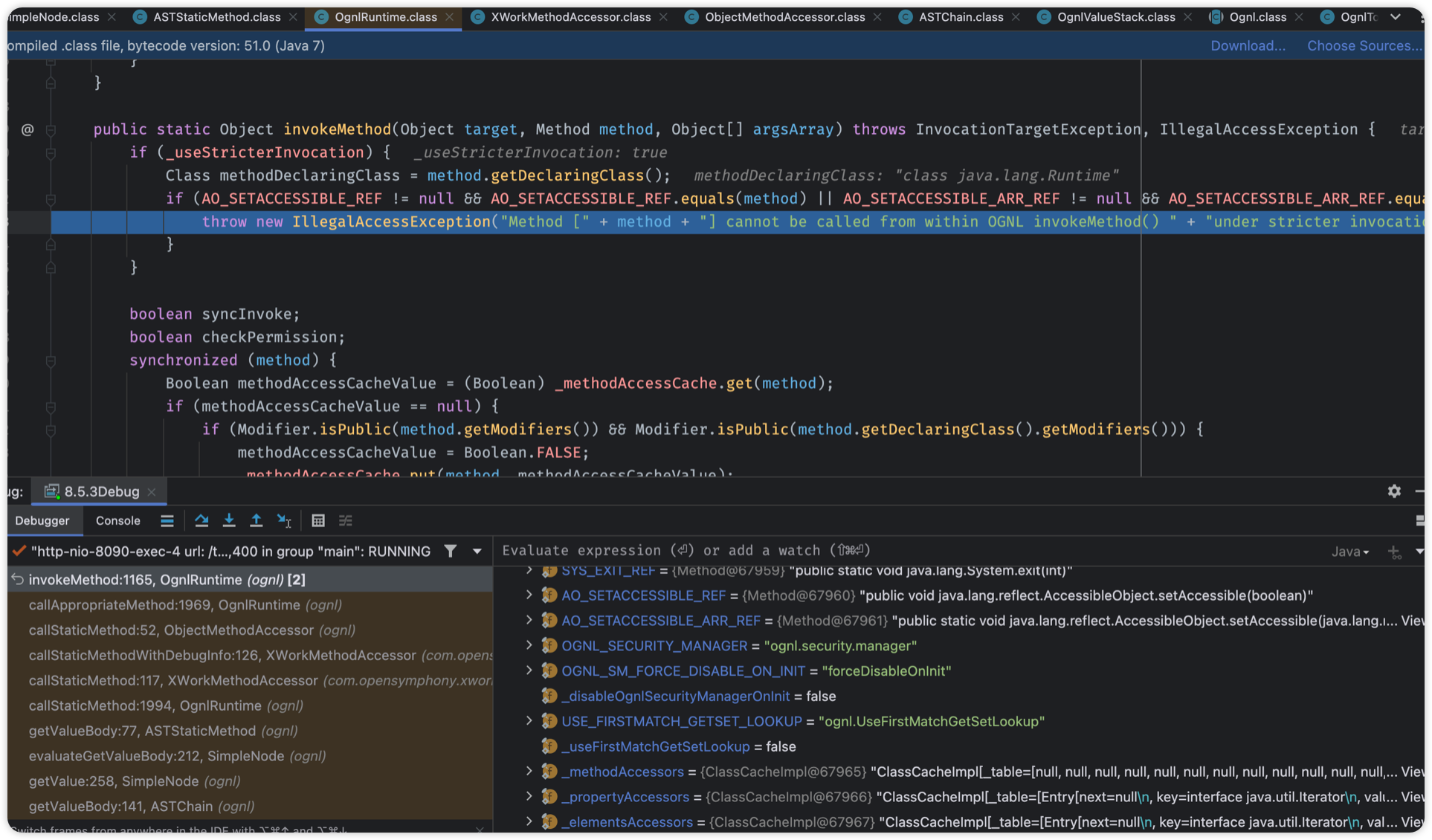This screenshot has height=840, width=1432.
Task: Click the class icon on ASTChain.class tab
Action: 906,17
